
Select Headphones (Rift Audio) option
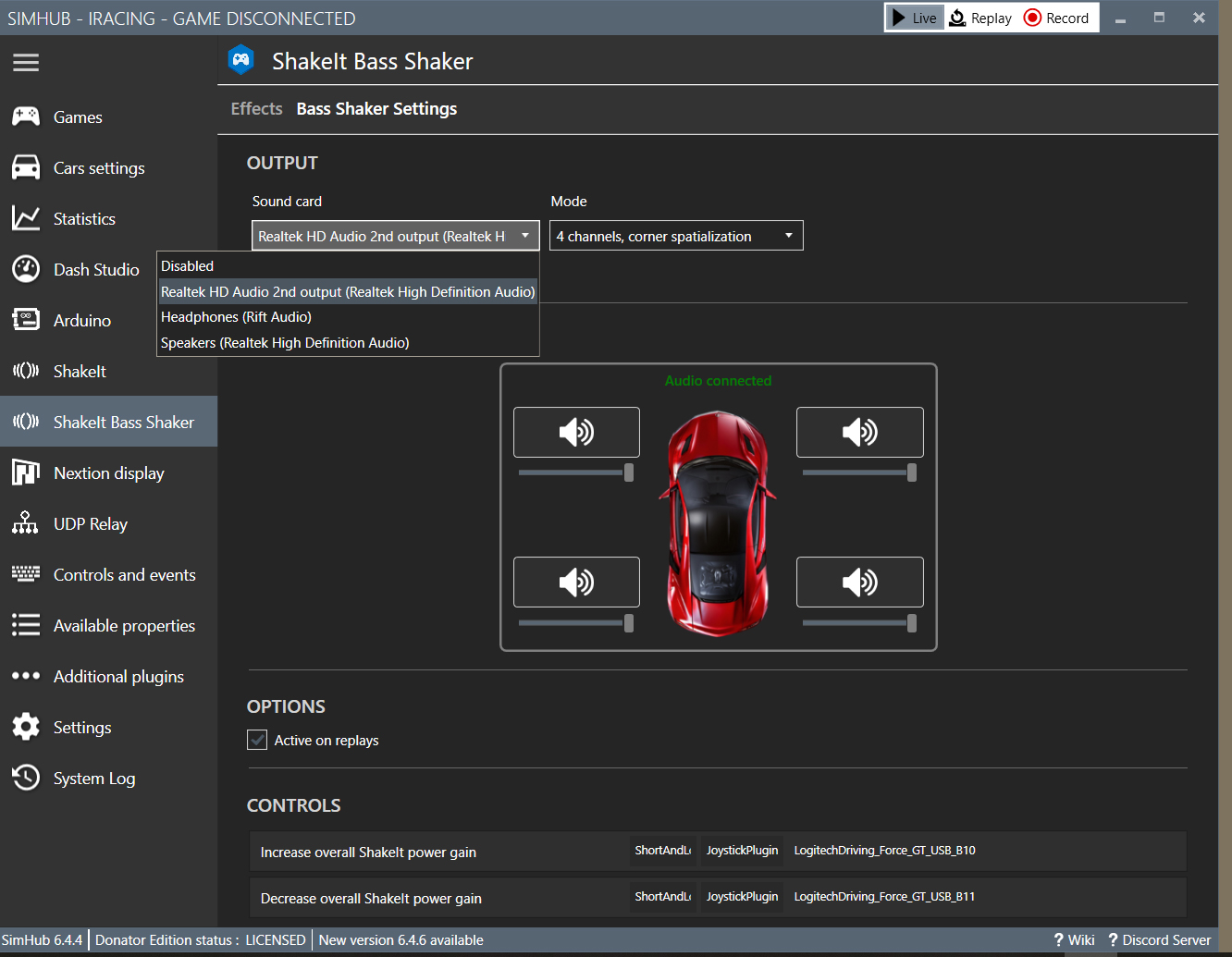[x=348, y=317]
